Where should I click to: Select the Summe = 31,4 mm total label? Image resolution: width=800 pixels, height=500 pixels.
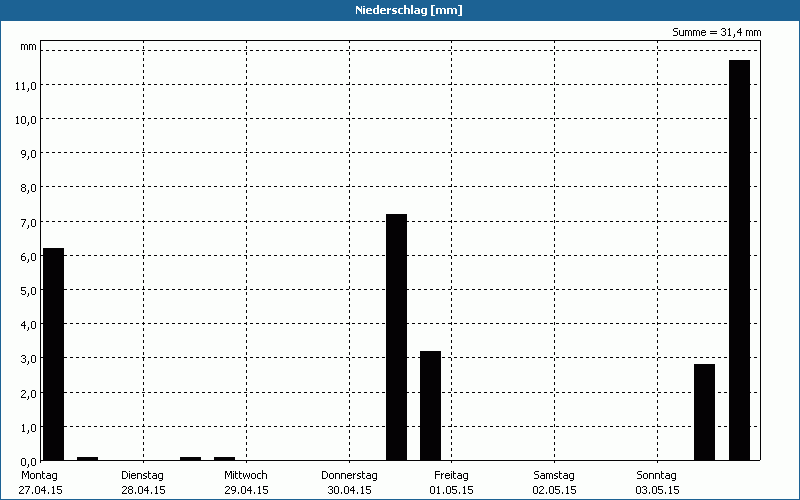click(716, 32)
